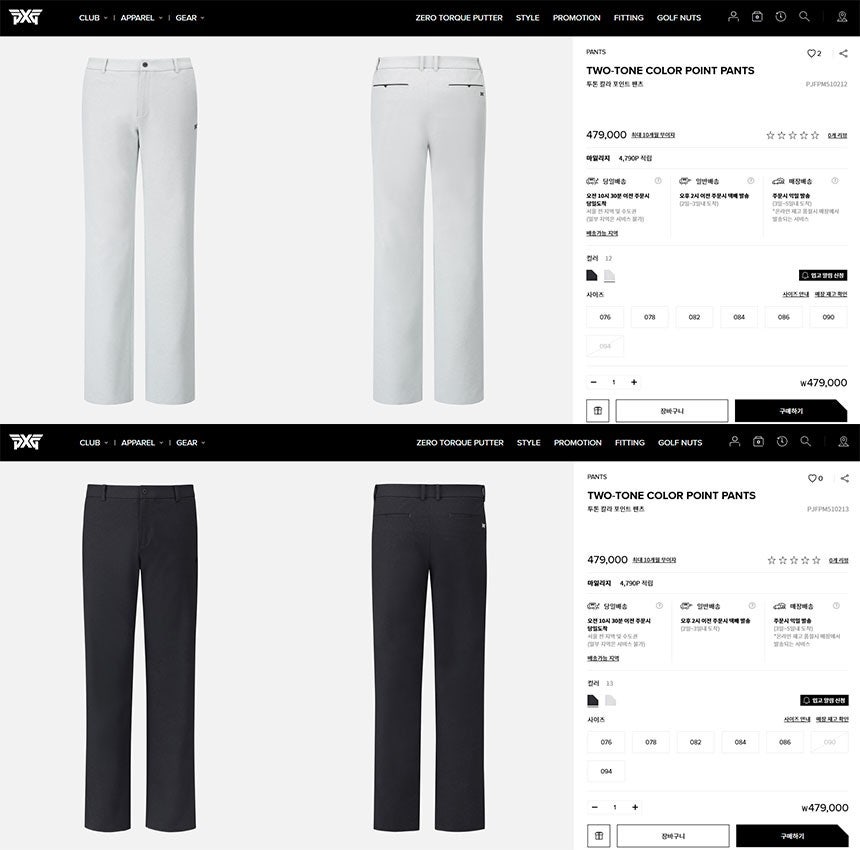Click black buy-now button on white pants listing
Viewport: 860px width, 850px height.
(x=791, y=411)
